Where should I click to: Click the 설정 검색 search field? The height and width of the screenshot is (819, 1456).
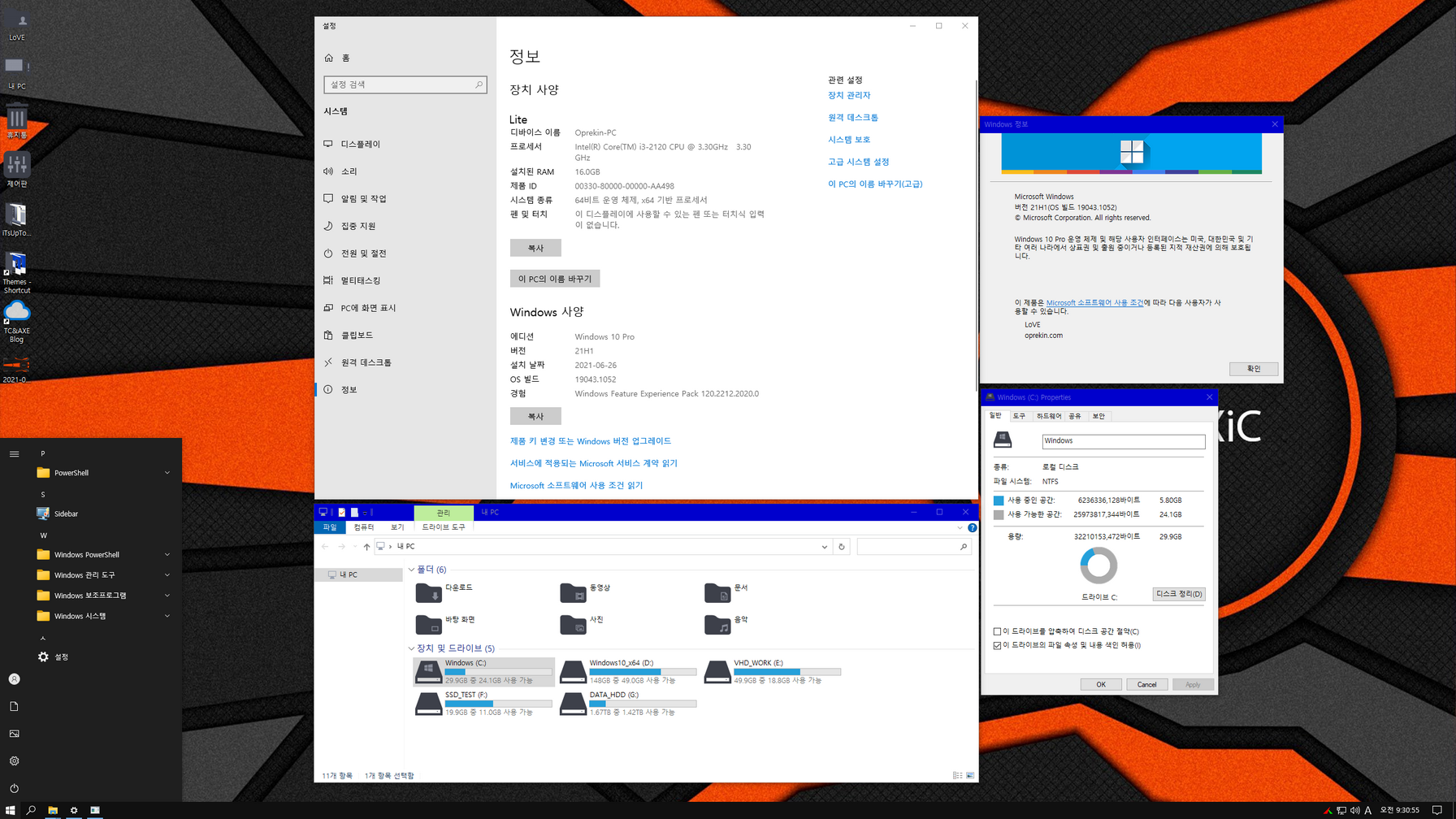point(405,84)
